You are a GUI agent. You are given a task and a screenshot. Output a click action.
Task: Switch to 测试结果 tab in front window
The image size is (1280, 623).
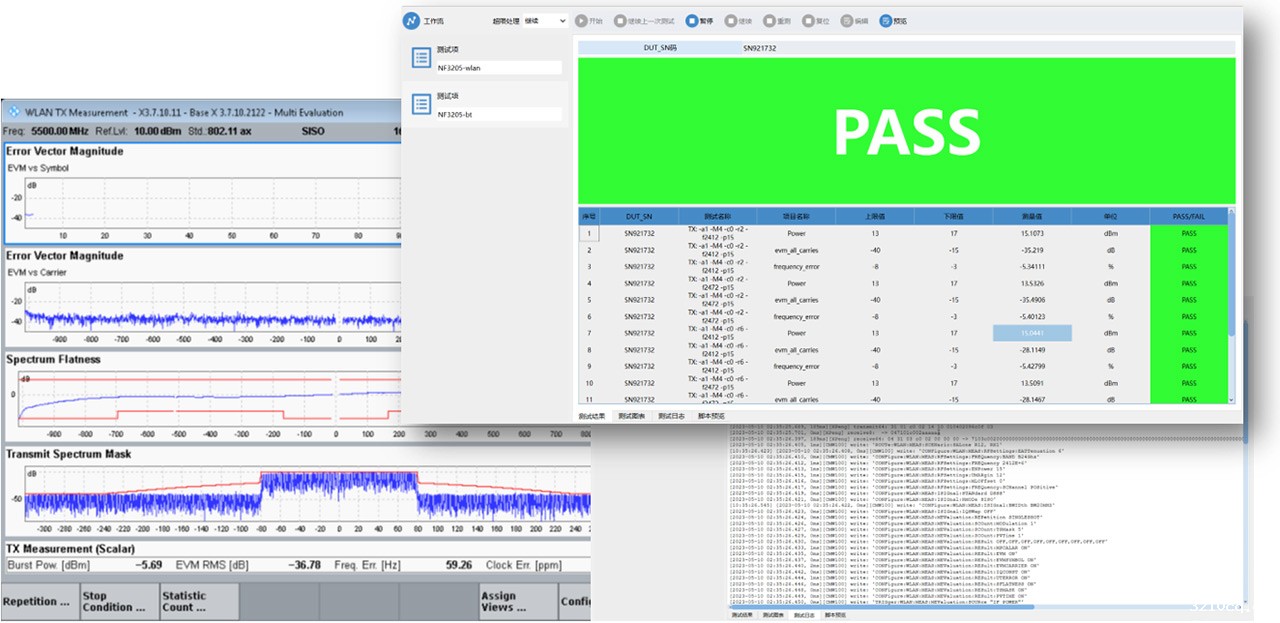click(x=592, y=416)
